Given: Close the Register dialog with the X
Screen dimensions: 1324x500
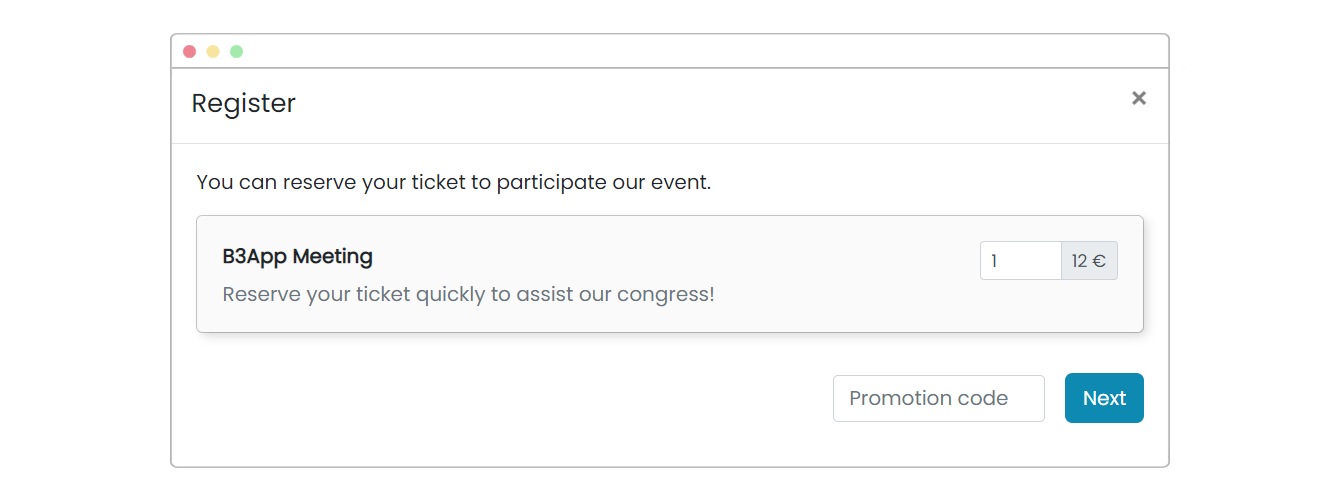Looking at the screenshot, I should coord(1138,98).
